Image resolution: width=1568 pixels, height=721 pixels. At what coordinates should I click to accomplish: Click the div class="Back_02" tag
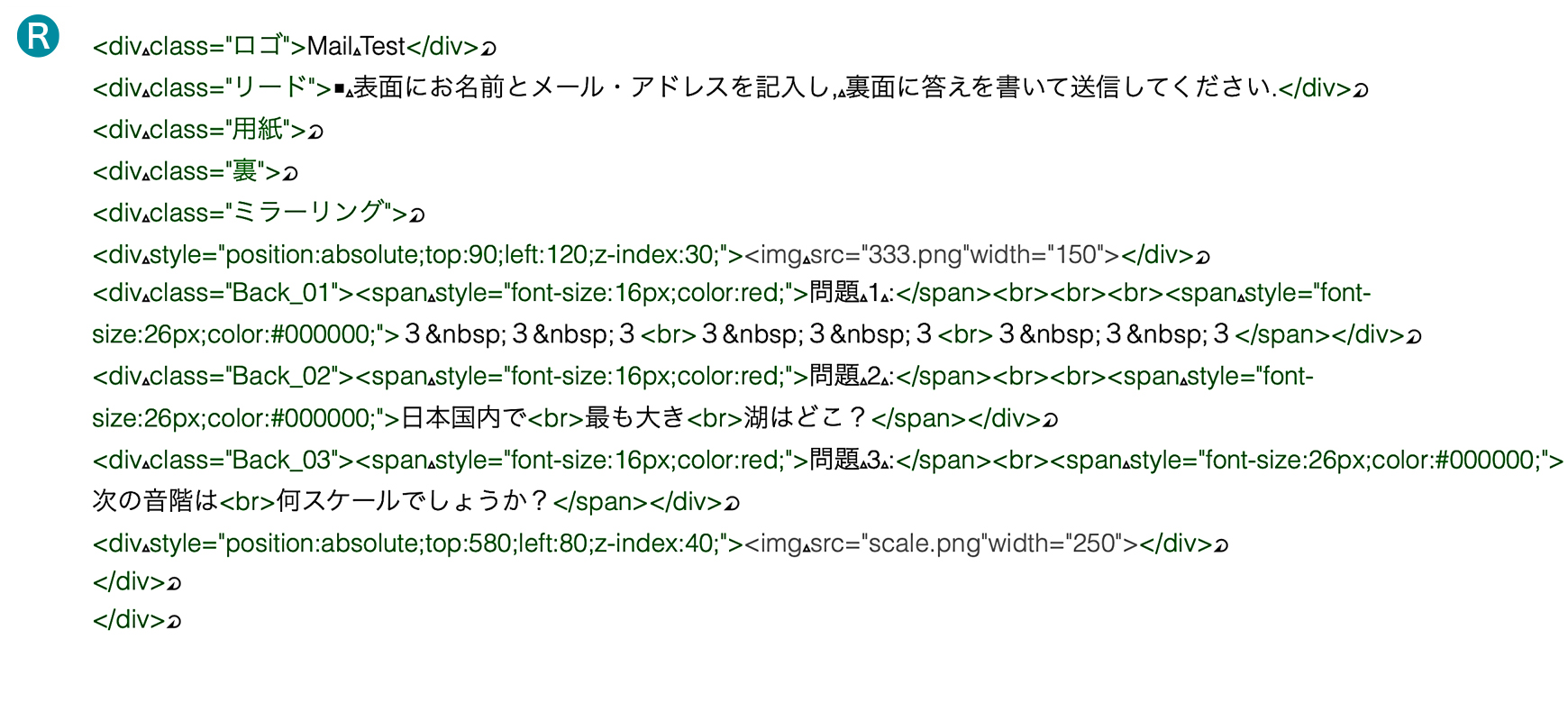coord(223,377)
